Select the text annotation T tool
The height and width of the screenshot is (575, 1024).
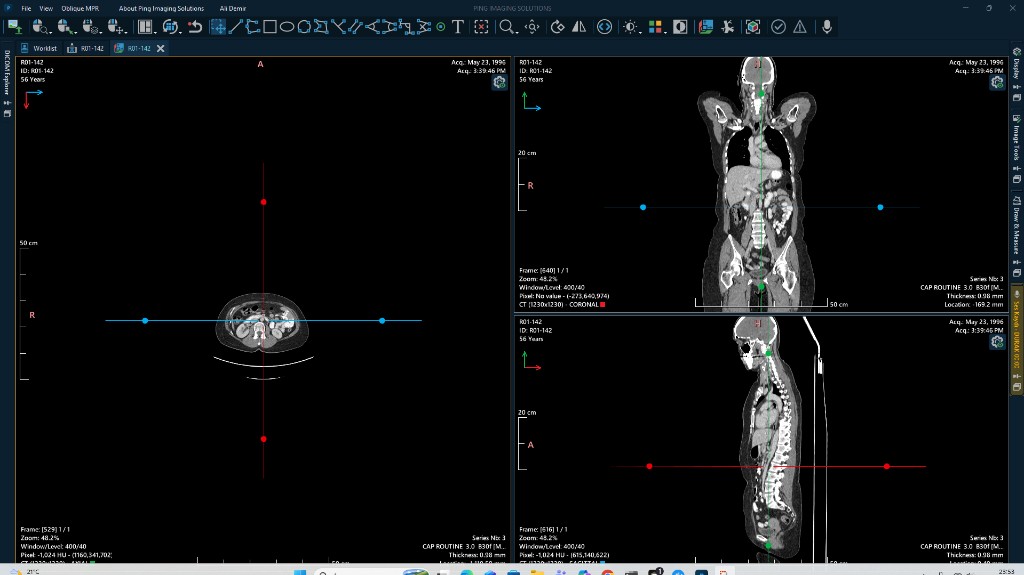[458, 27]
